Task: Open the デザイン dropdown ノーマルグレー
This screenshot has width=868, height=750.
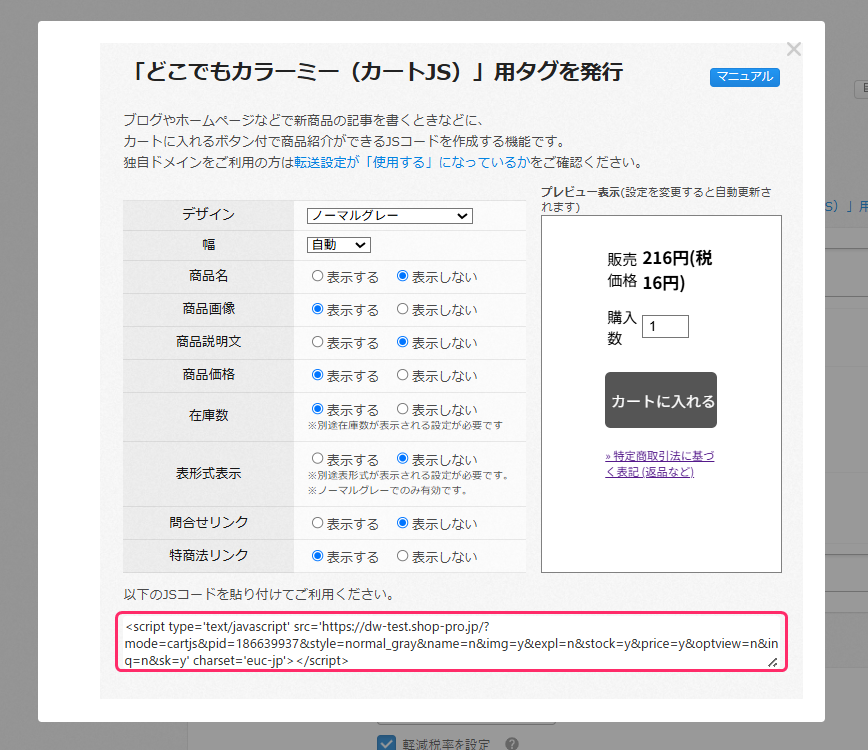Action: [x=389, y=216]
